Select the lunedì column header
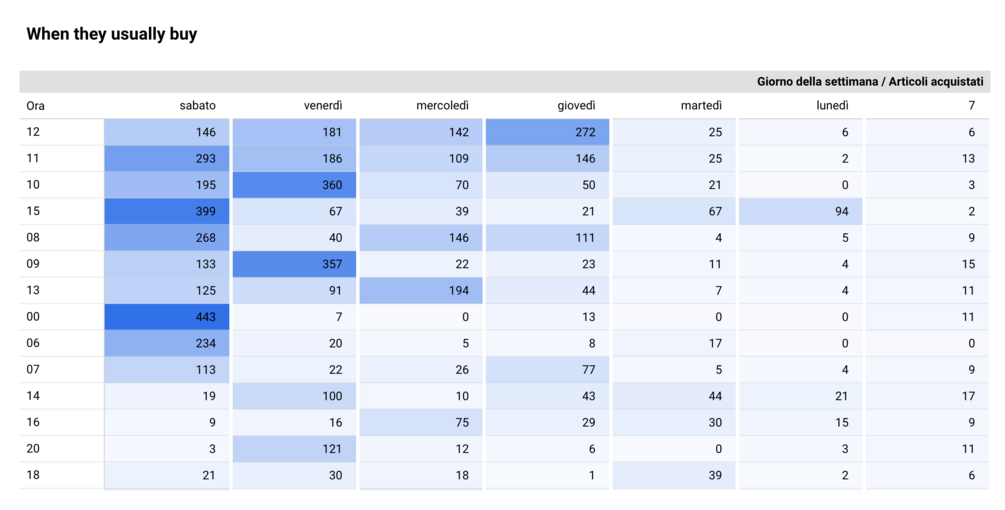This screenshot has width=1005, height=510. [x=832, y=105]
